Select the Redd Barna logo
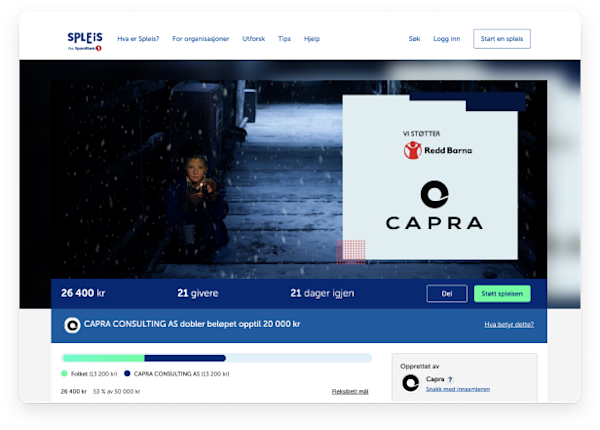Image resolution: width=600 pixels, height=430 pixels. click(438, 150)
